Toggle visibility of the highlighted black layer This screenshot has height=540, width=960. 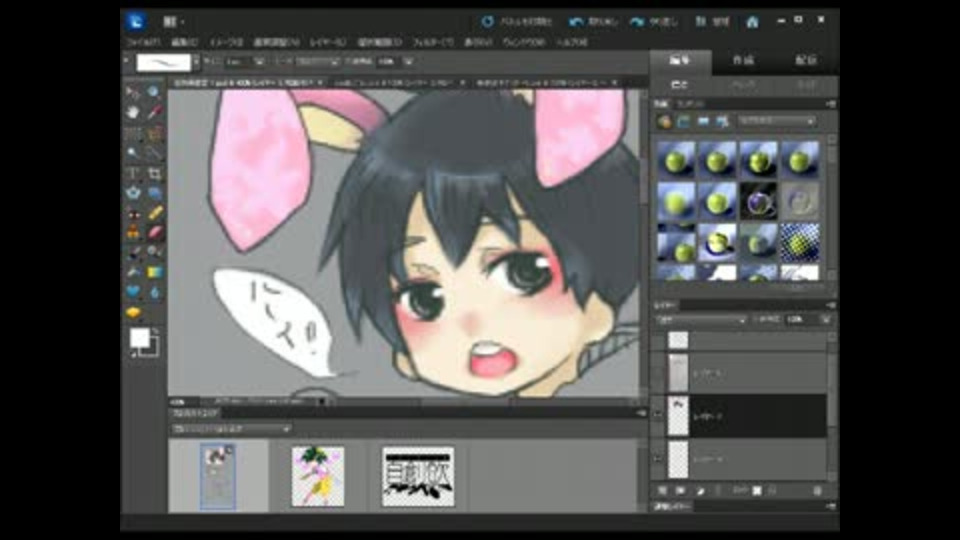[658, 415]
